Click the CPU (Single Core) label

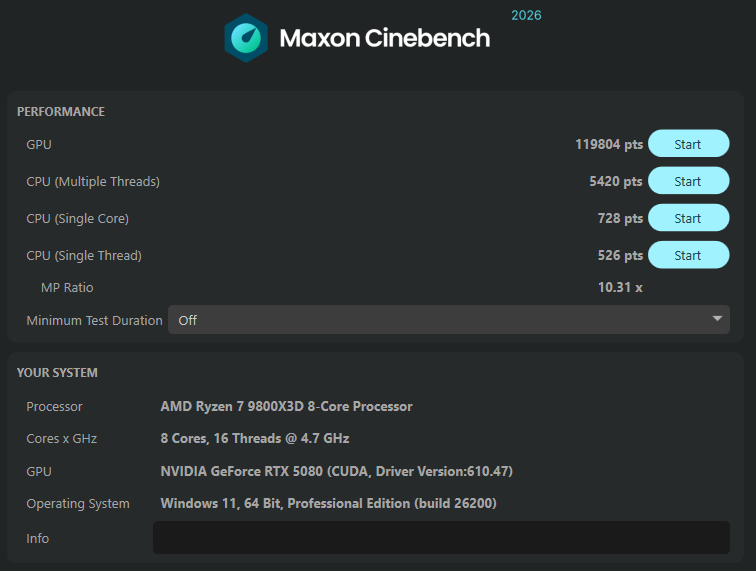pos(78,219)
